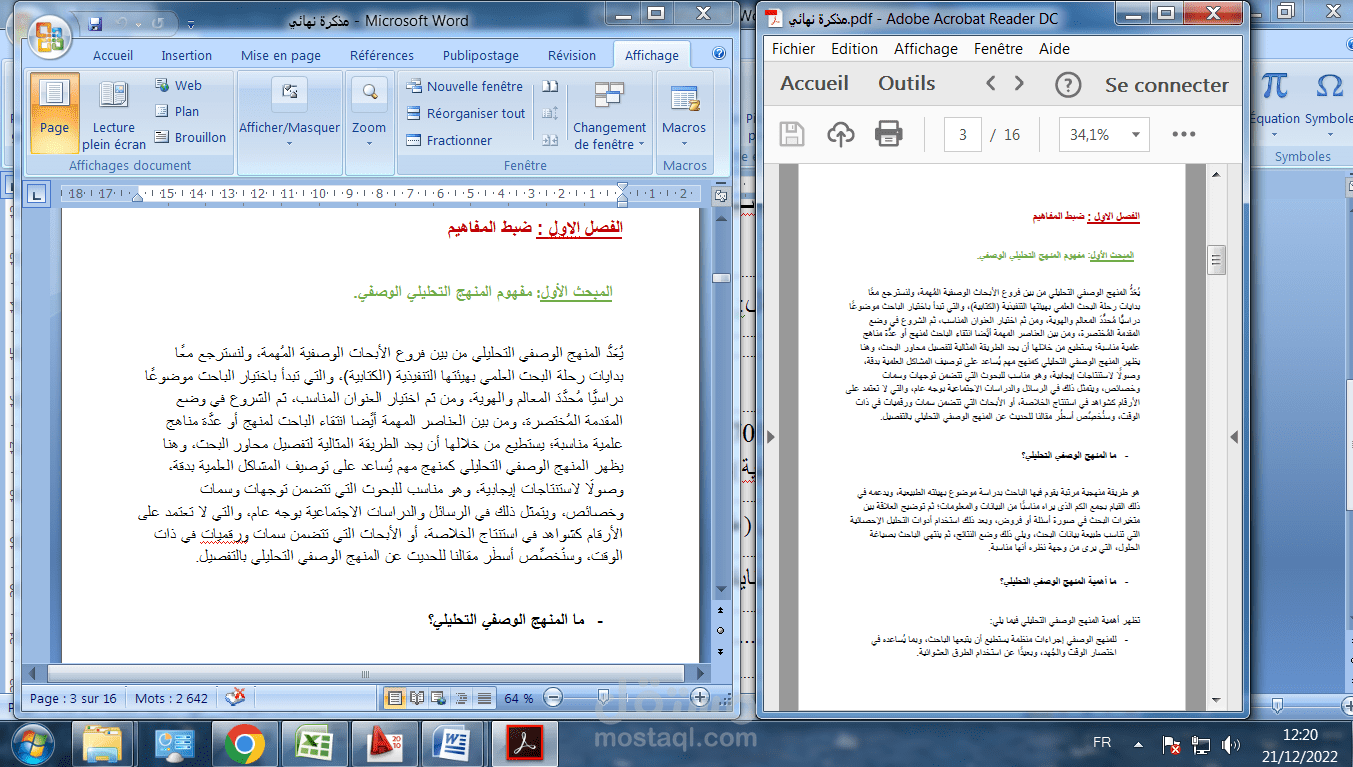Click the Save icon in Word's quick access toolbar

(95, 22)
